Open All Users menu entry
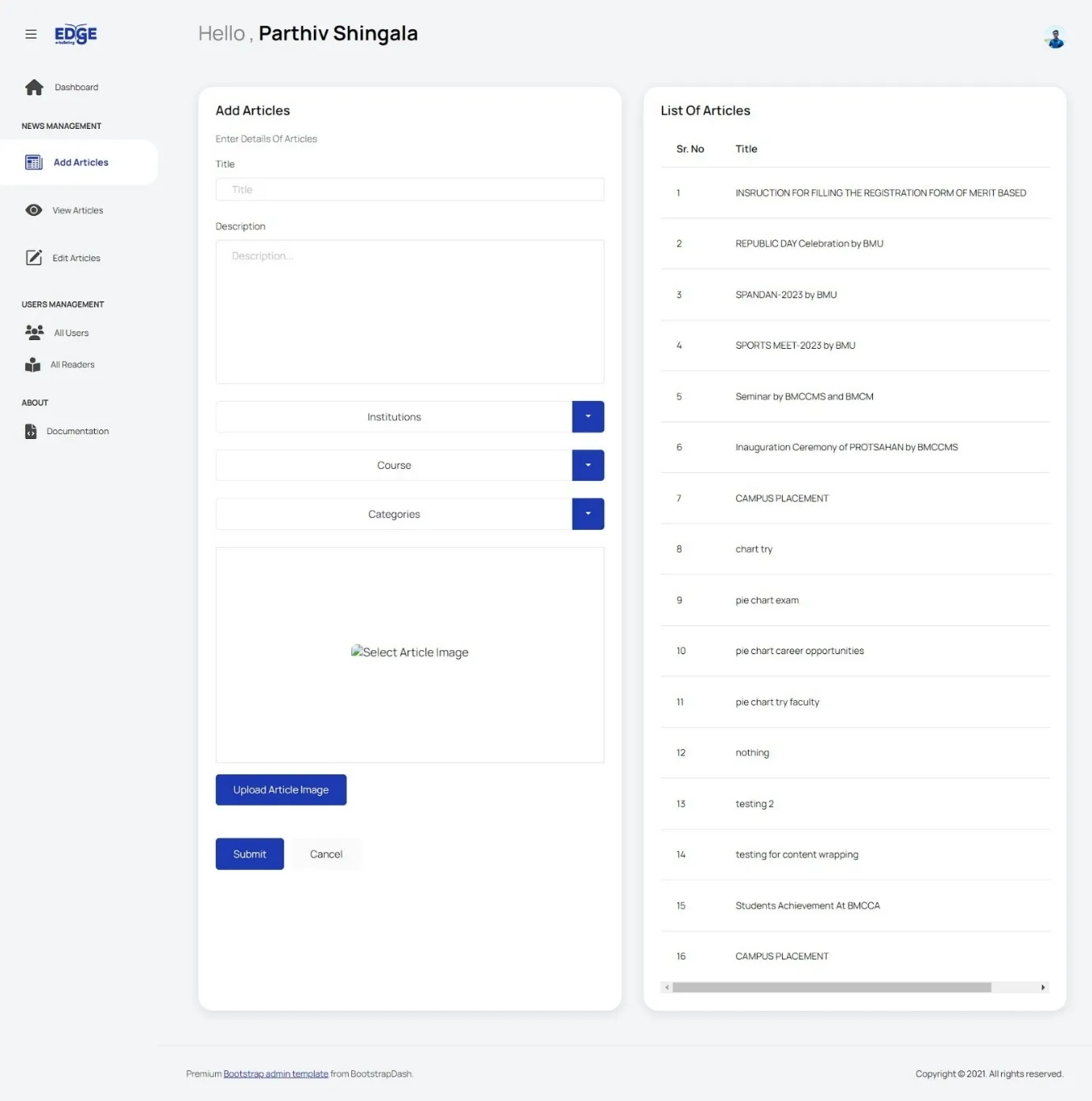Screen dimensions: 1092x1101 (71, 333)
